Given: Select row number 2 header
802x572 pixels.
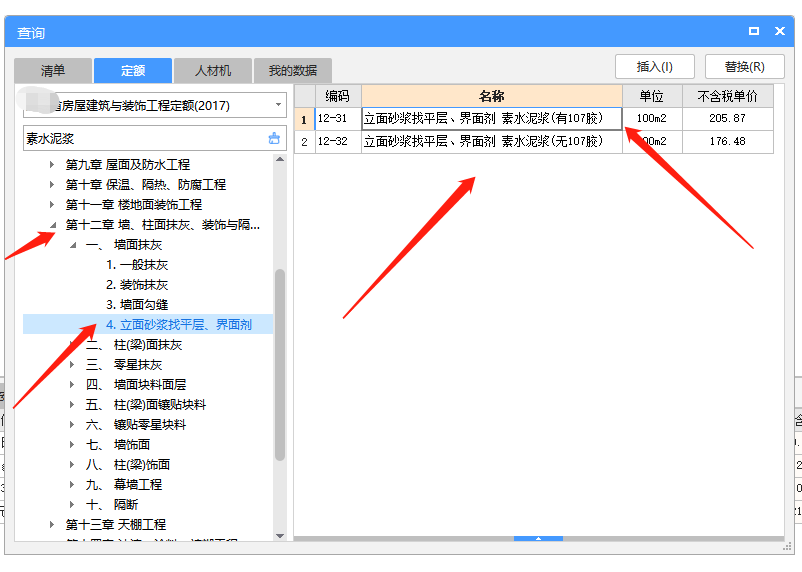Looking at the screenshot, I should tap(304, 142).
